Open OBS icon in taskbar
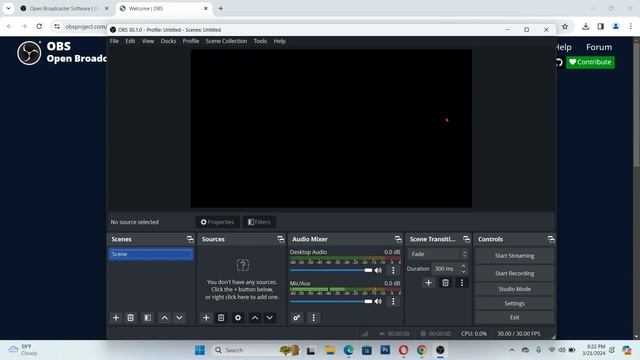Image resolution: width=640 pixels, height=360 pixels. (x=440, y=350)
